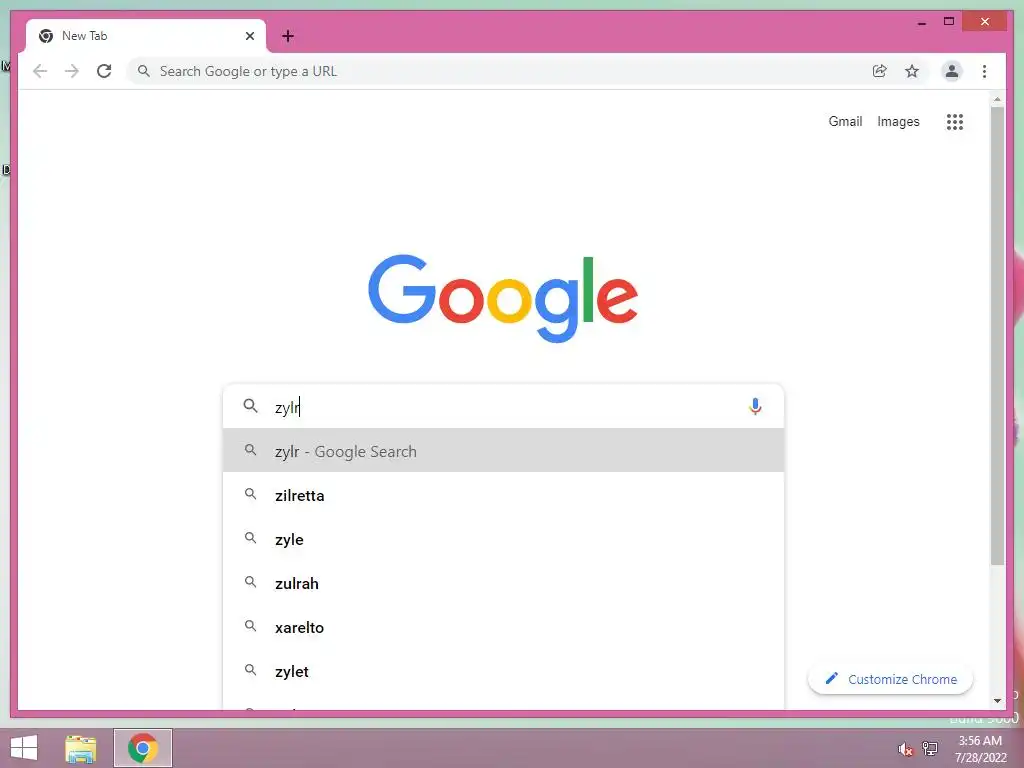Click the Google logo
1024x768 pixels.
coord(503,298)
